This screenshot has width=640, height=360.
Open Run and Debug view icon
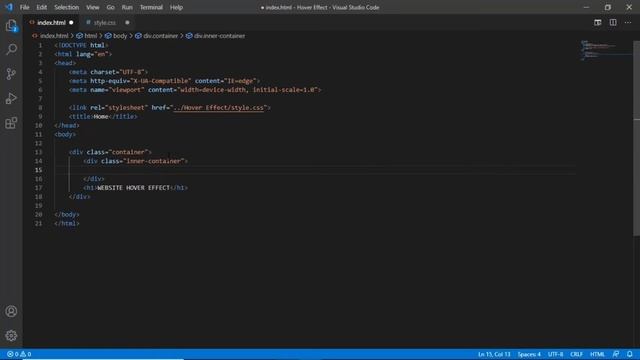tap(11, 98)
